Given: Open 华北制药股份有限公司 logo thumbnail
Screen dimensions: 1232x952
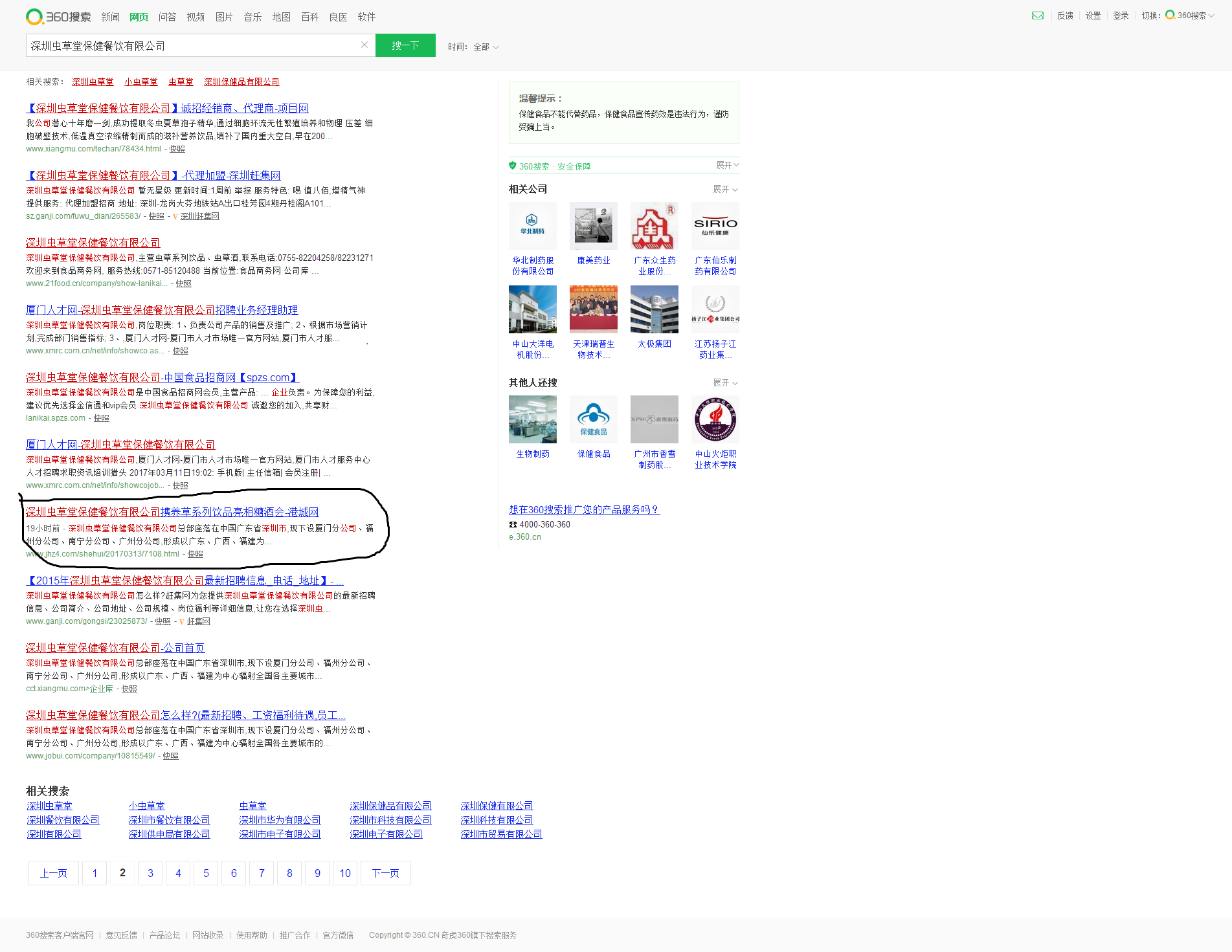Looking at the screenshot, I should pyautogui.click(x=533, y=226).
